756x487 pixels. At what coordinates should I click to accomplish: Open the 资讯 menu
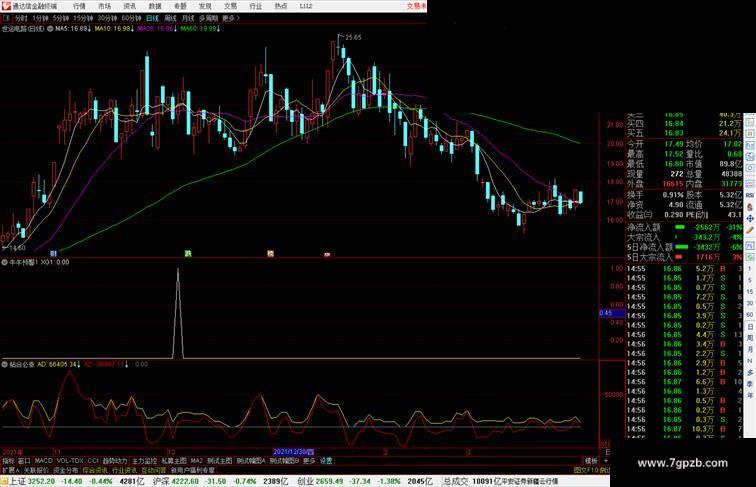point(129,6)
